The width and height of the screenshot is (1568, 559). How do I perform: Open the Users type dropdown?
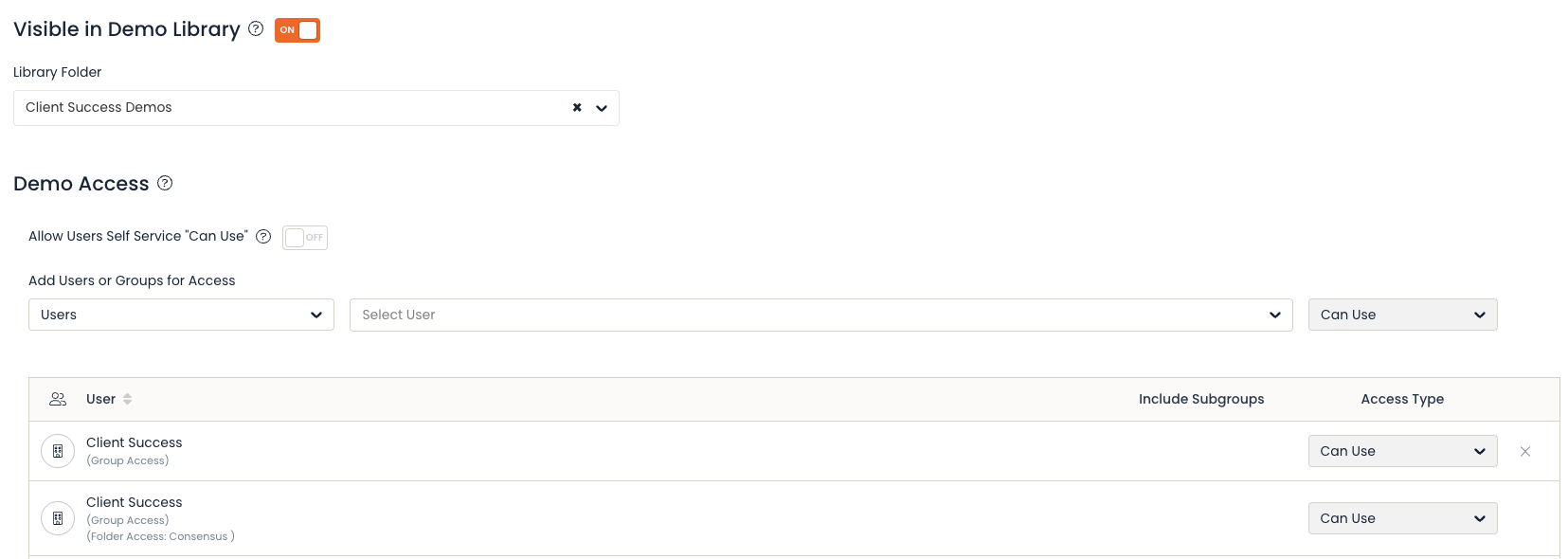[x=181, y=315]
